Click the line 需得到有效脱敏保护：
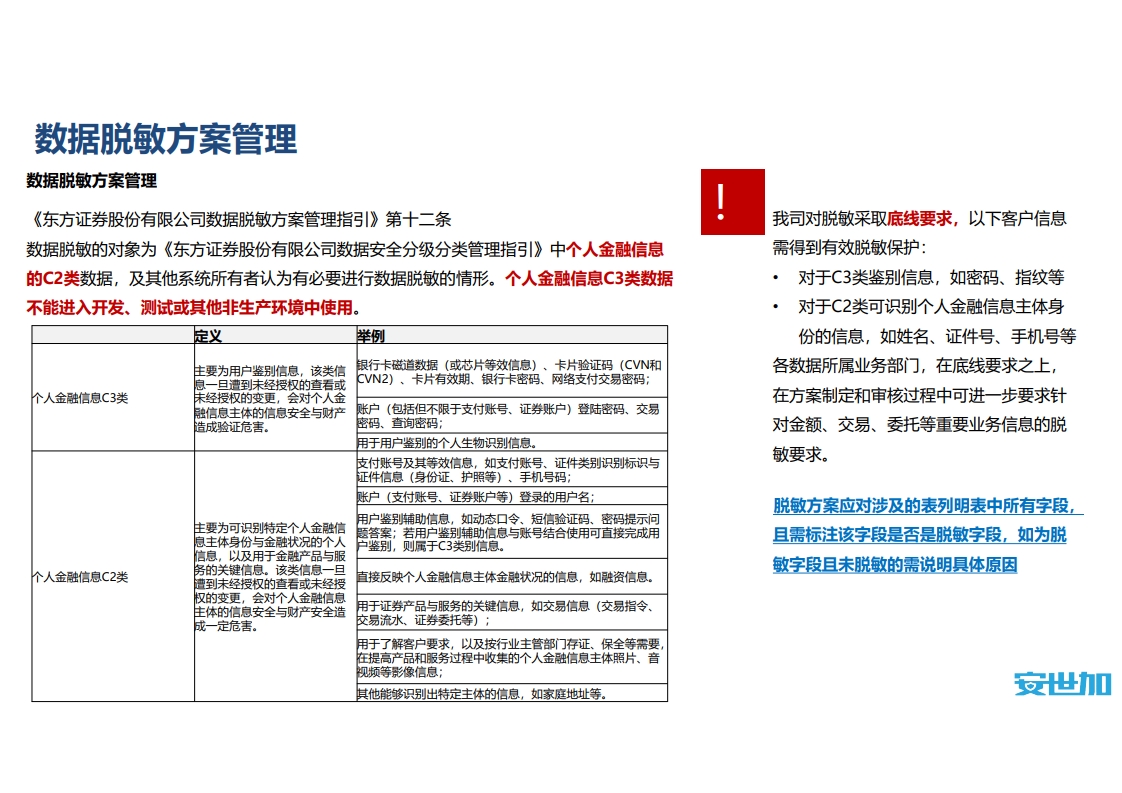 (849, 248)
